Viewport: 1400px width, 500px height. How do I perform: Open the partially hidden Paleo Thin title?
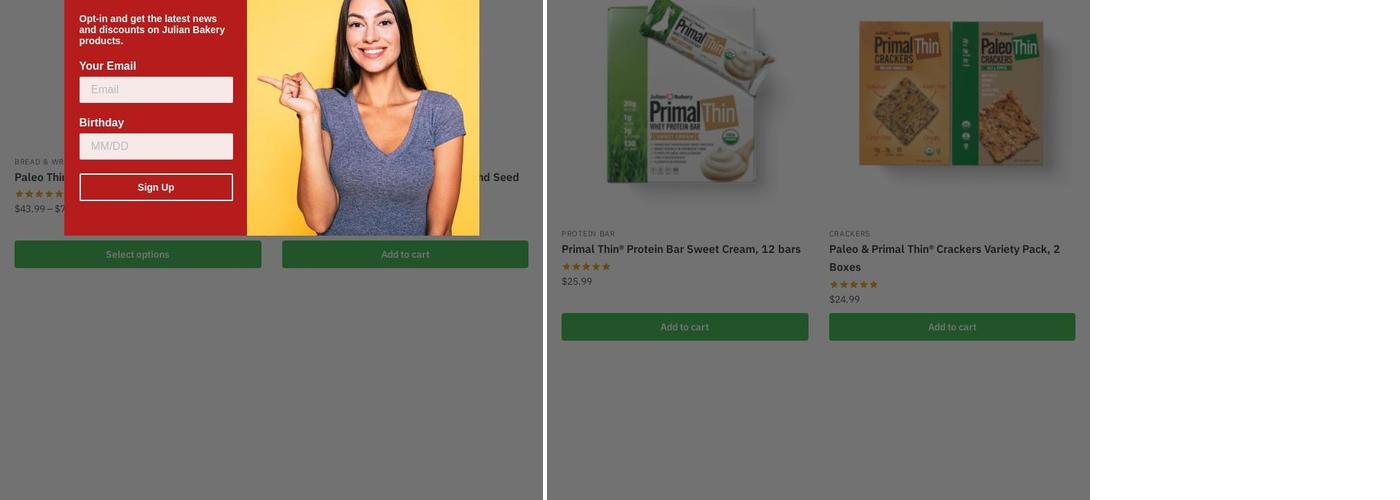pyautogui.click(x=39, y=178)
